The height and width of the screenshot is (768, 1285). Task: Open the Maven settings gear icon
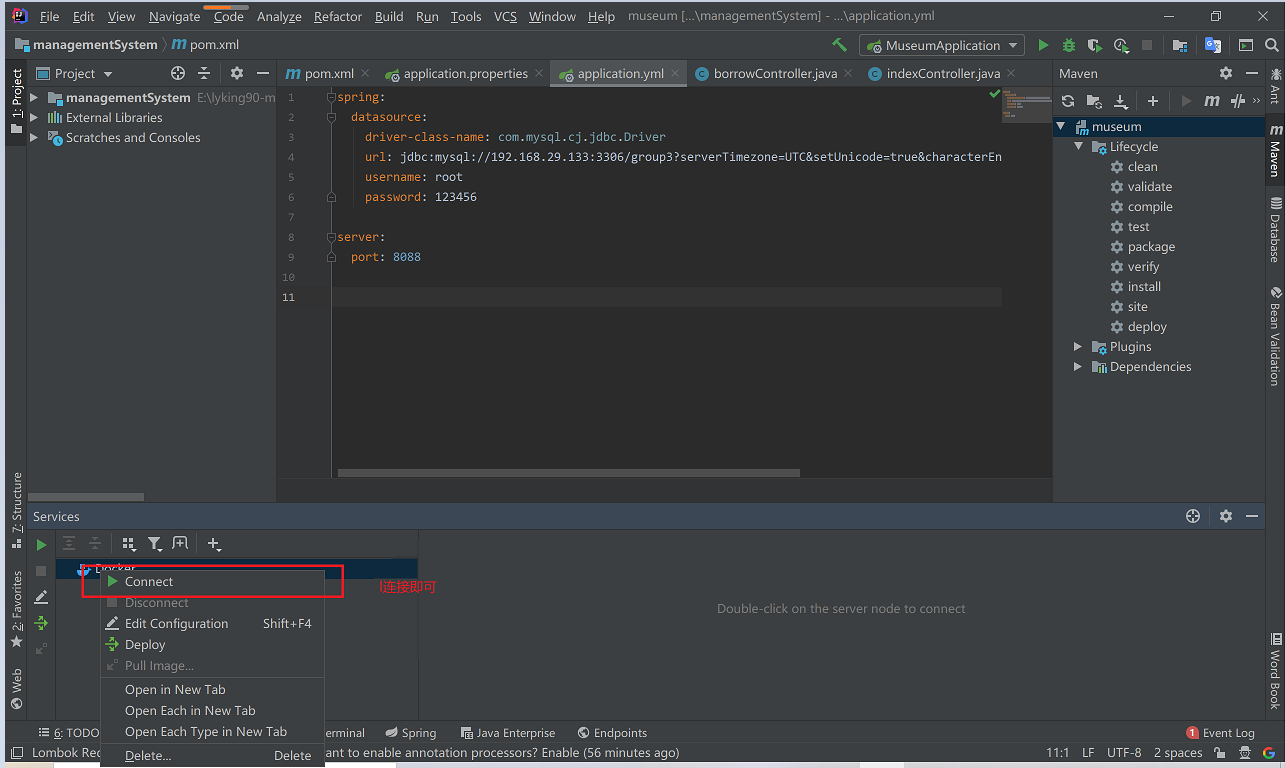click(1226, 73)
